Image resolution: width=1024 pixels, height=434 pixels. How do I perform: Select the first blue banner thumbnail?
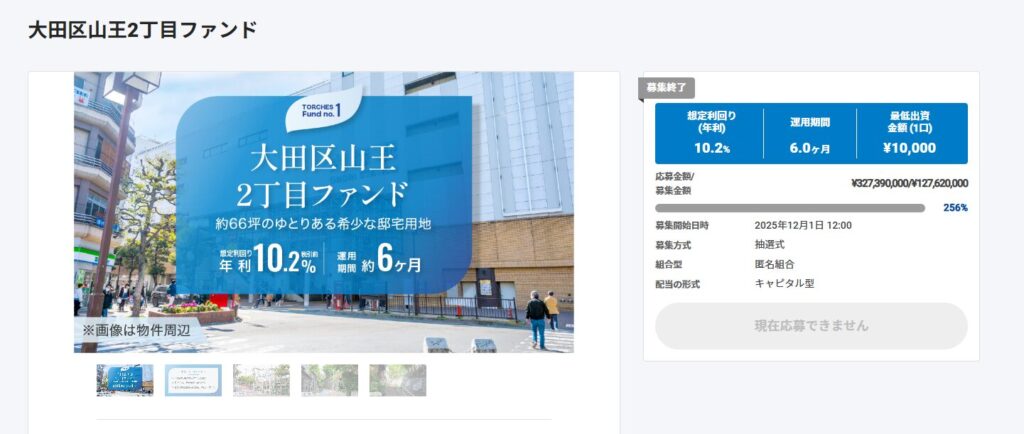point(125,380)
